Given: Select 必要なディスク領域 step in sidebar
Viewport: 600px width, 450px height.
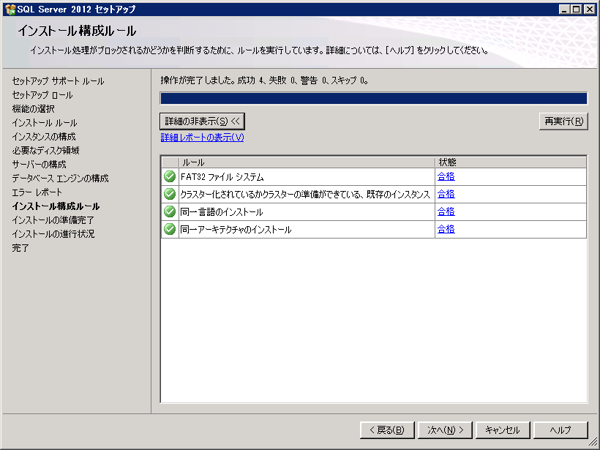Looking at the screenshot, I should [45, 150].
